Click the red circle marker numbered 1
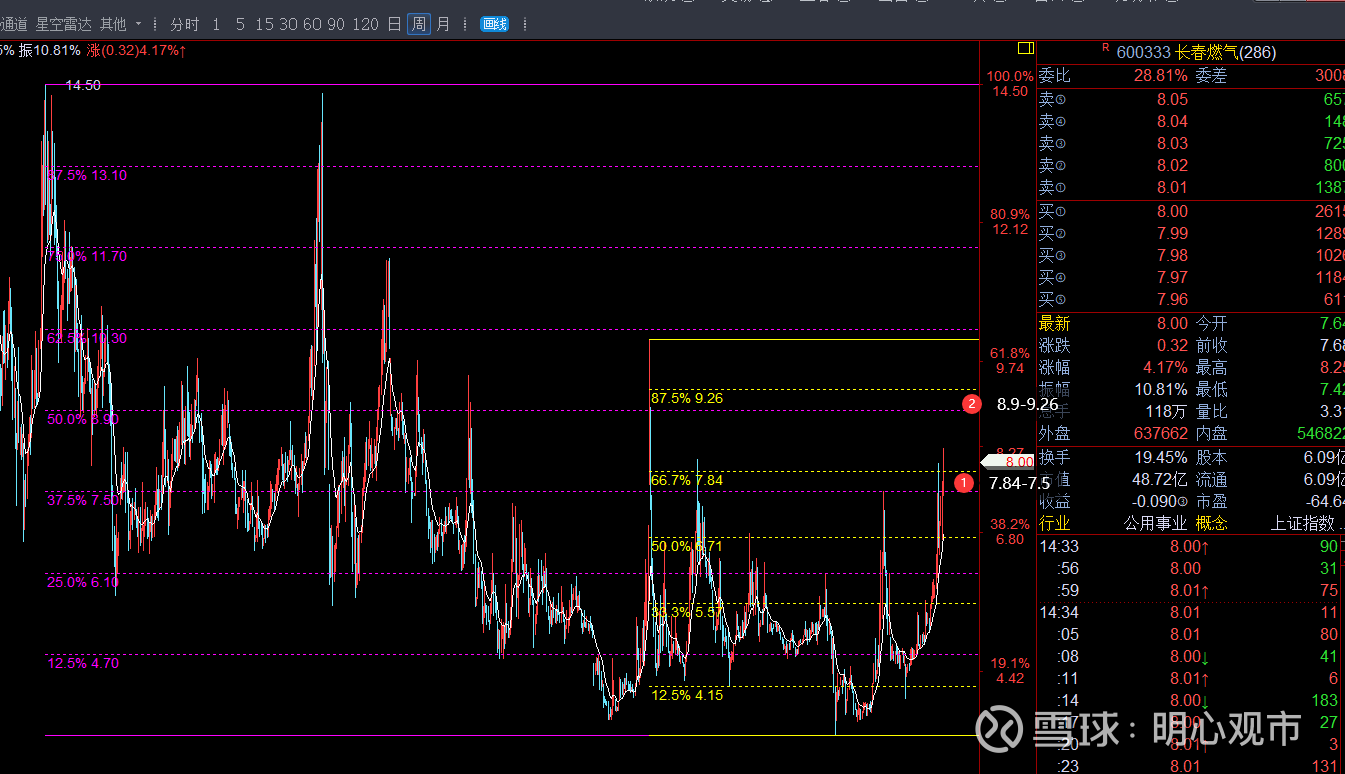The width and height of the screenshot is (1345, 774). point(964,483)
